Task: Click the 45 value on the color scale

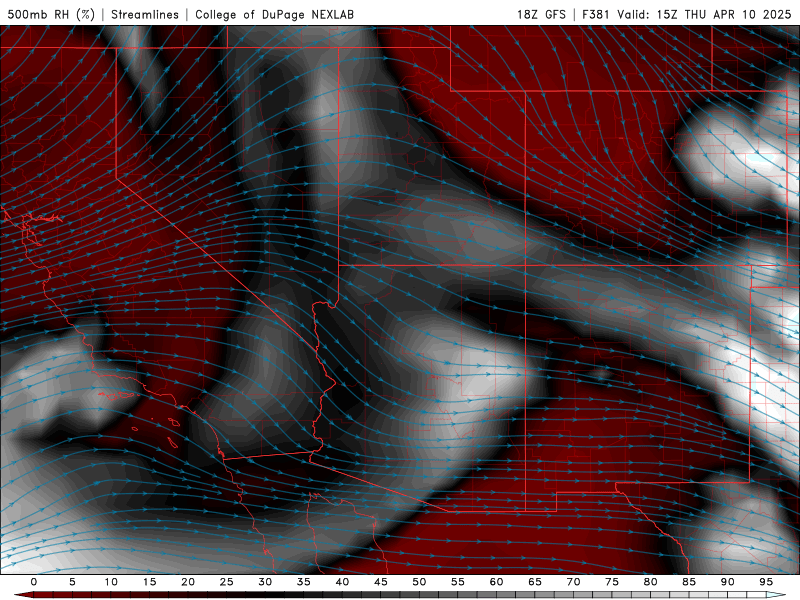Action: pyautogui.click(x=381, y=582)
